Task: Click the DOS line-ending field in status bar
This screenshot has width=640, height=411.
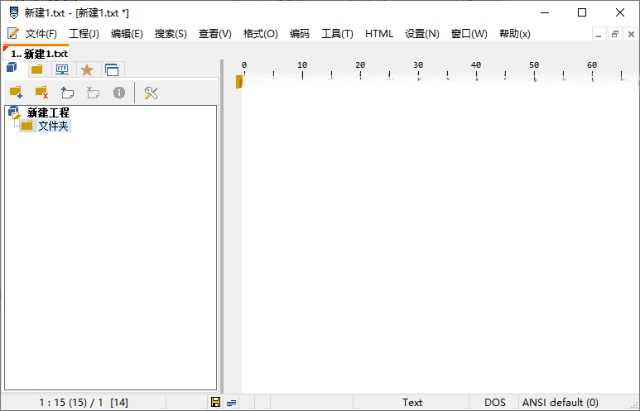Action: pos(494,402)
